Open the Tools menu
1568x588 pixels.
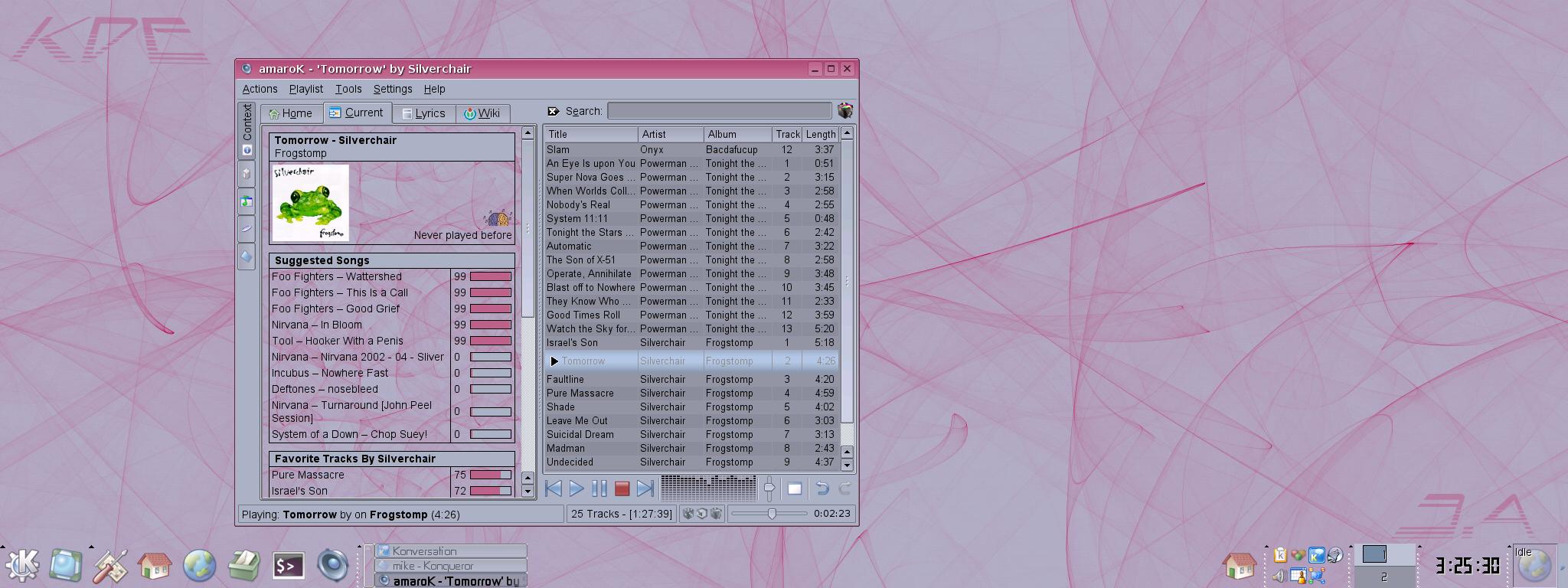[348, 89]
